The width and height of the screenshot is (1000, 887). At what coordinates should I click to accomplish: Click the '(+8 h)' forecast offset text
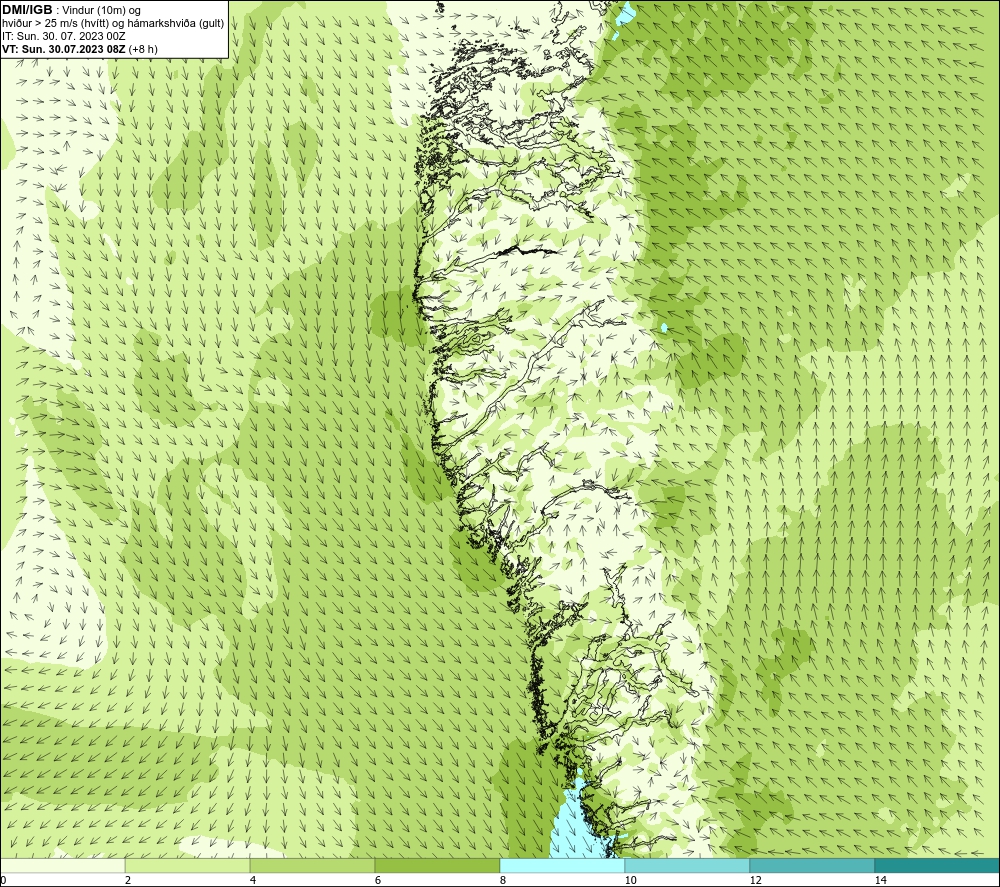(143, 48)
